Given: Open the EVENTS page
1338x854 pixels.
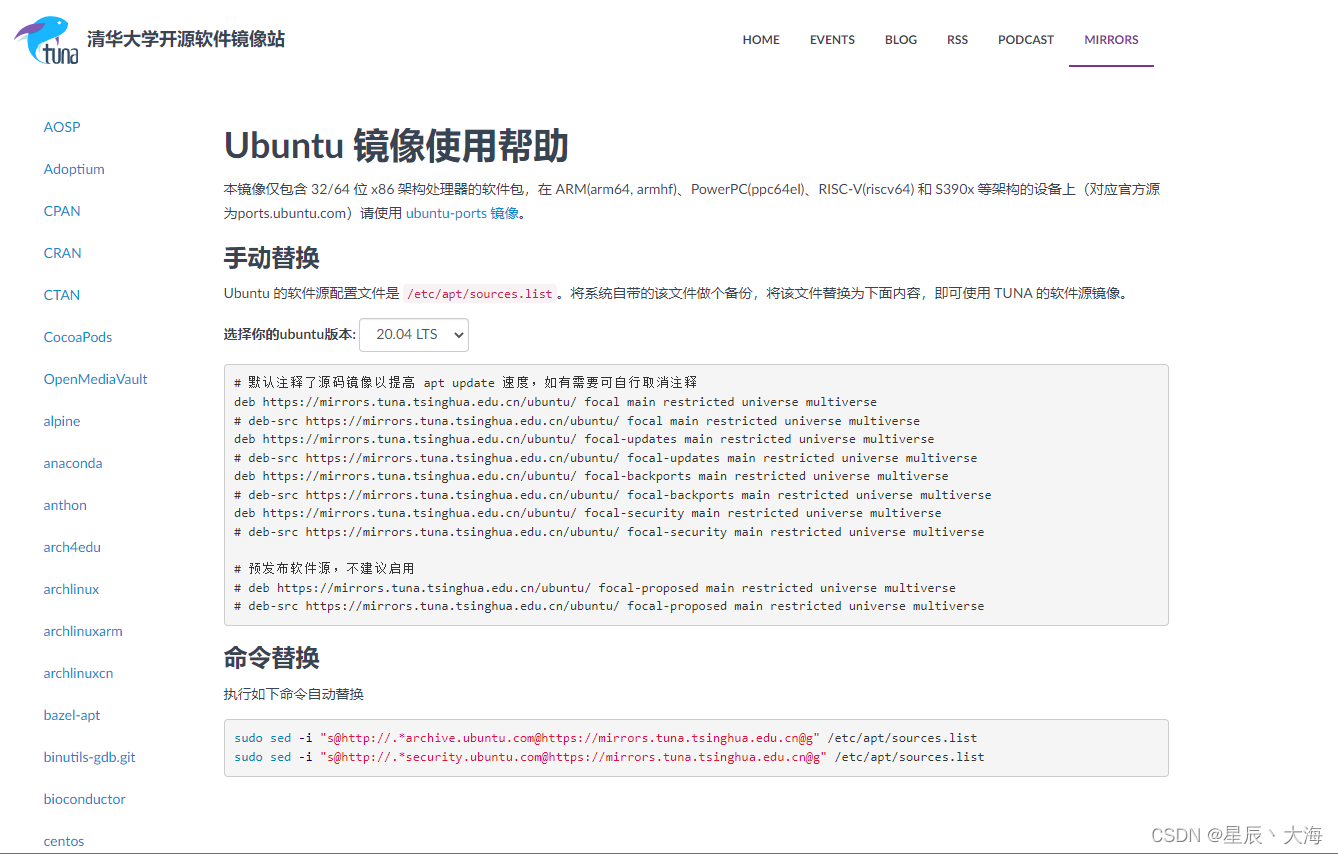Looking at the screenshot, I should click(832, 40).
